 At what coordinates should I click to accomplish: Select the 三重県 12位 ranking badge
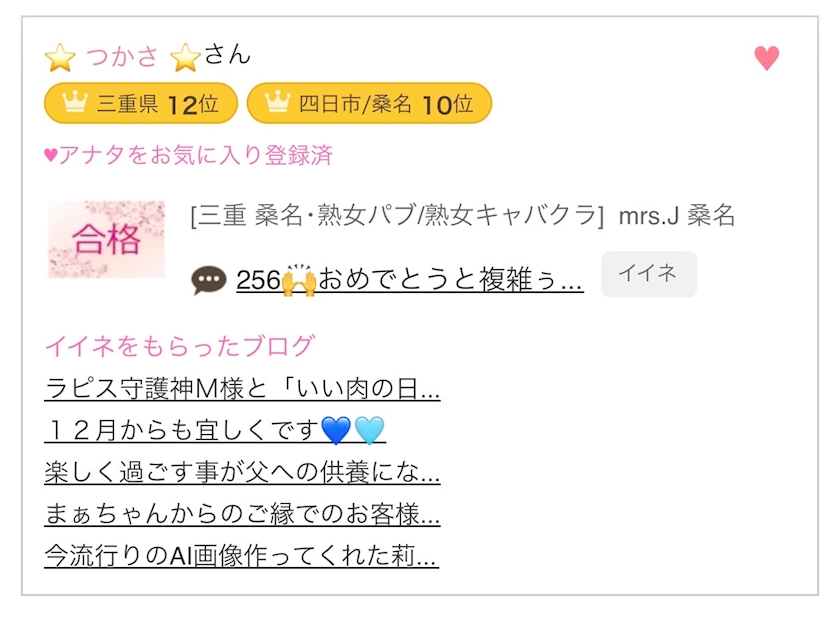(141, 104)
